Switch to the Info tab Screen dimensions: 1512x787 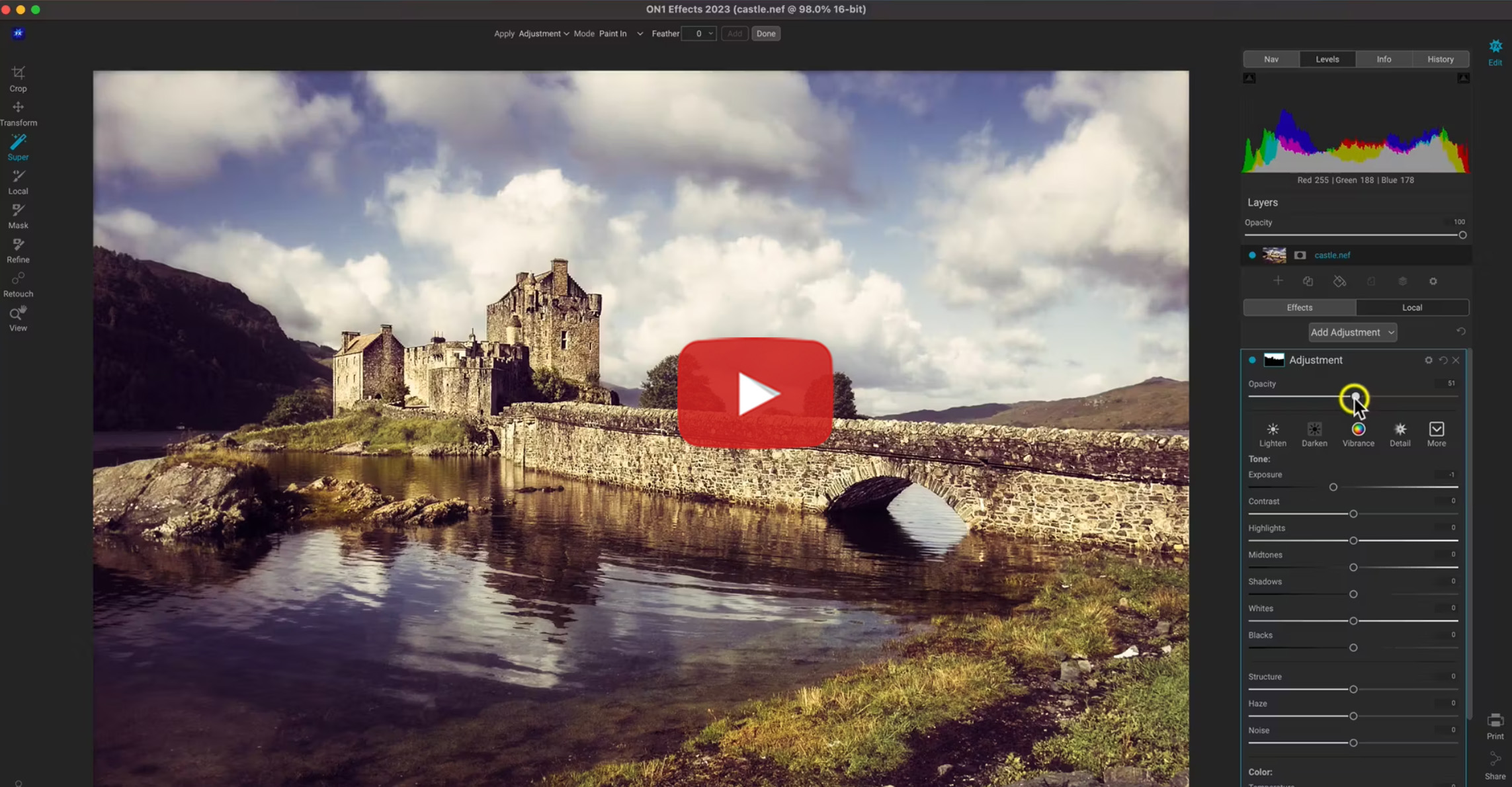click(x=1384, y=60)
